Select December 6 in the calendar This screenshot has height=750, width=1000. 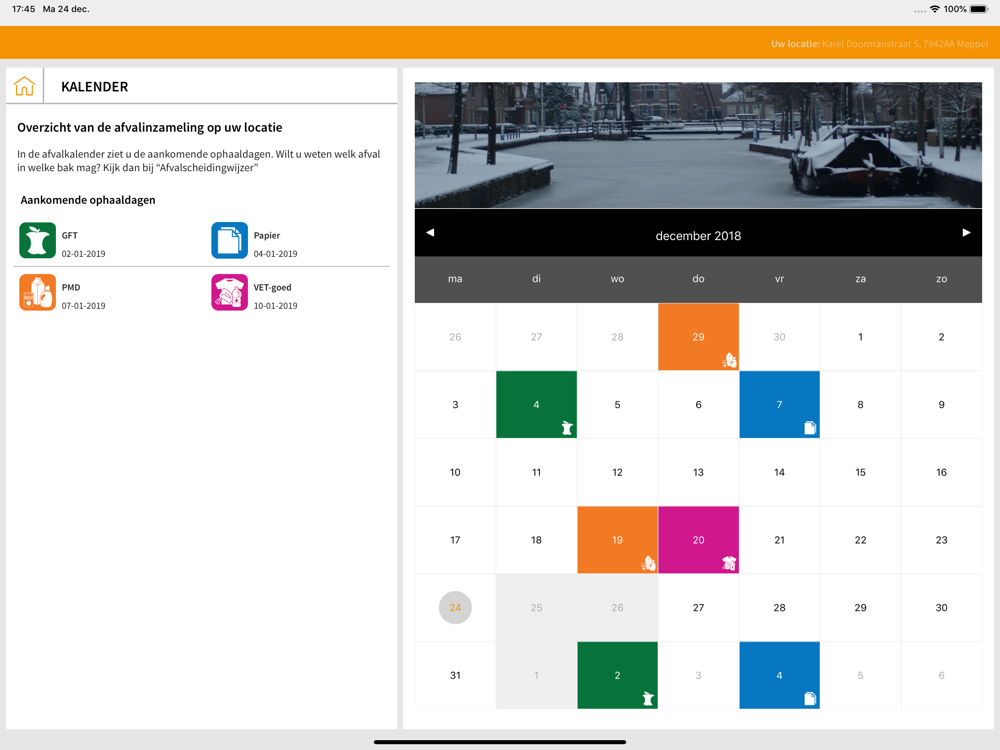[x=698, y=404]
